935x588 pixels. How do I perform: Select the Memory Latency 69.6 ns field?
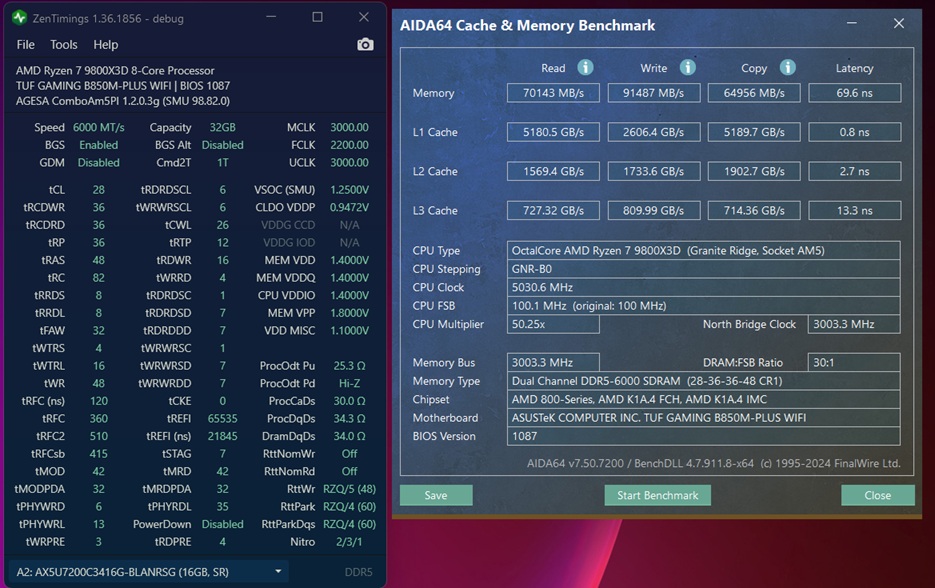click(x=854, y=93)
